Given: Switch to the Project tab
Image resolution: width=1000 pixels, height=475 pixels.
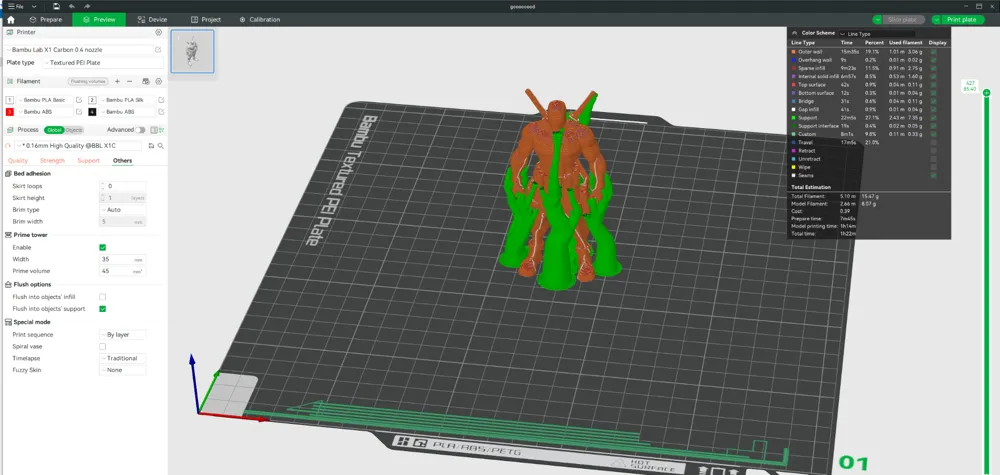Looking at the screenshot, I should [x=205, y=20].
